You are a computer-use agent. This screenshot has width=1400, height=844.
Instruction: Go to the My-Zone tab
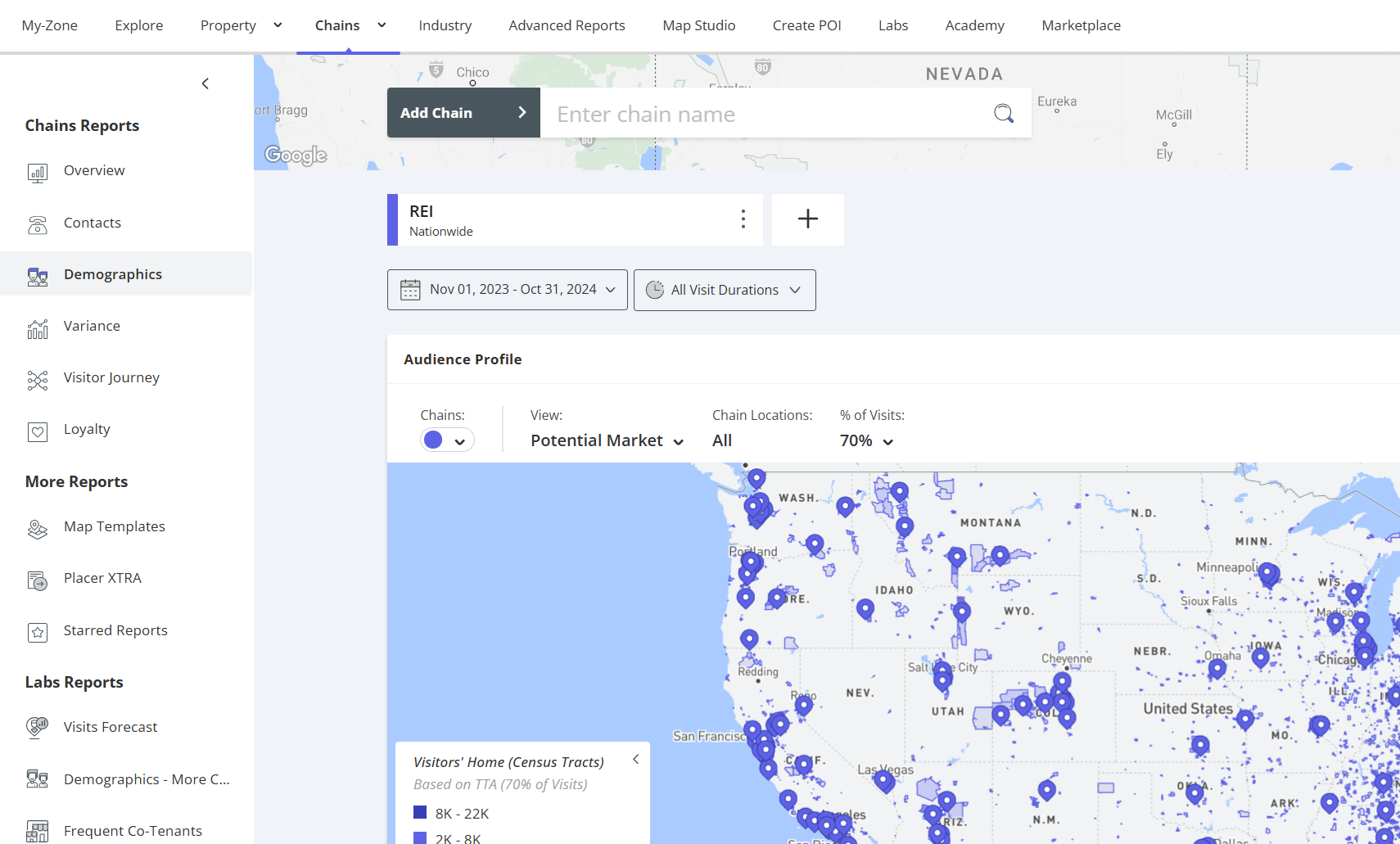(x=50, y=25)
